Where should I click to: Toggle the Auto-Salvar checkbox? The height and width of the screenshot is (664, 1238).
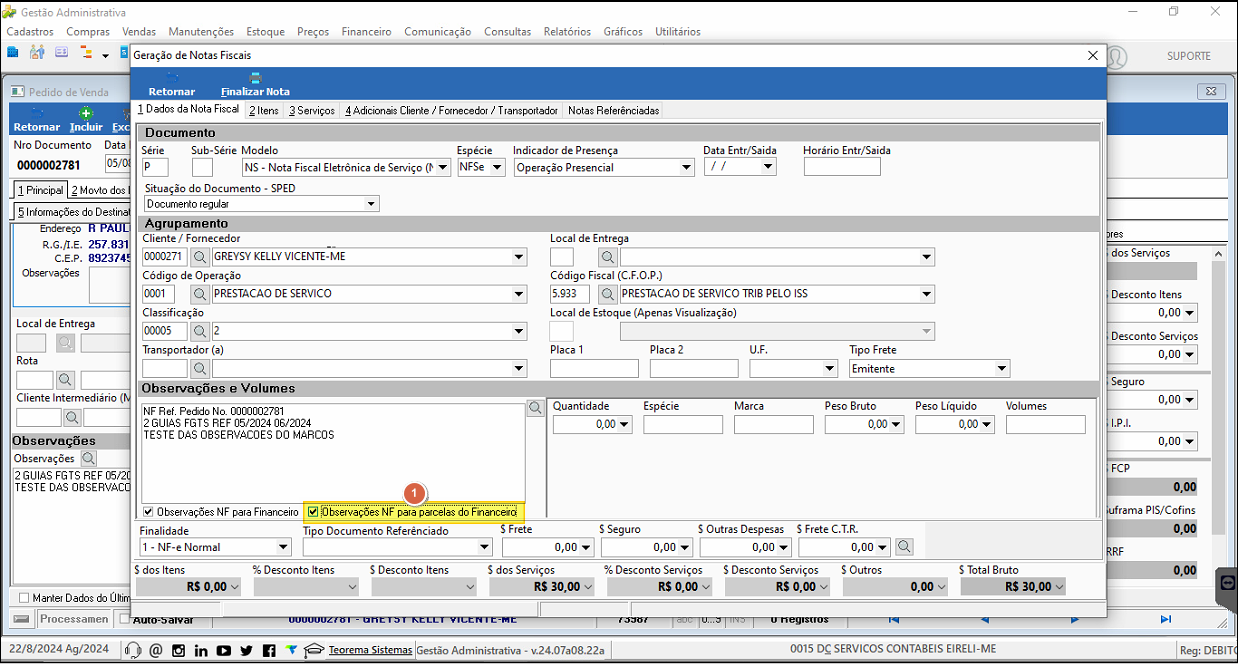[x=124, y=619]
